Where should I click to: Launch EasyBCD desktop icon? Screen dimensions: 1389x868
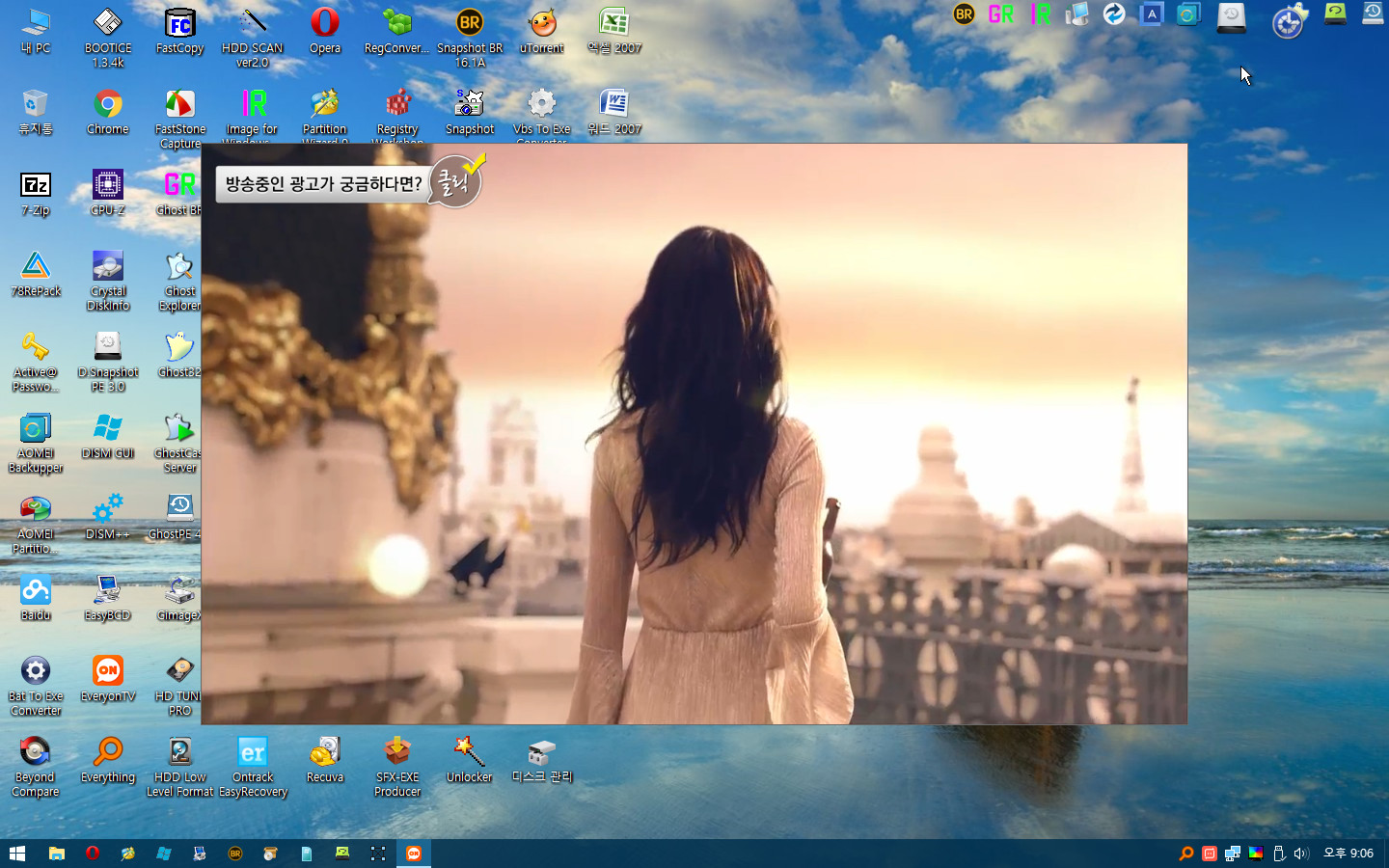tap(108, 598)
